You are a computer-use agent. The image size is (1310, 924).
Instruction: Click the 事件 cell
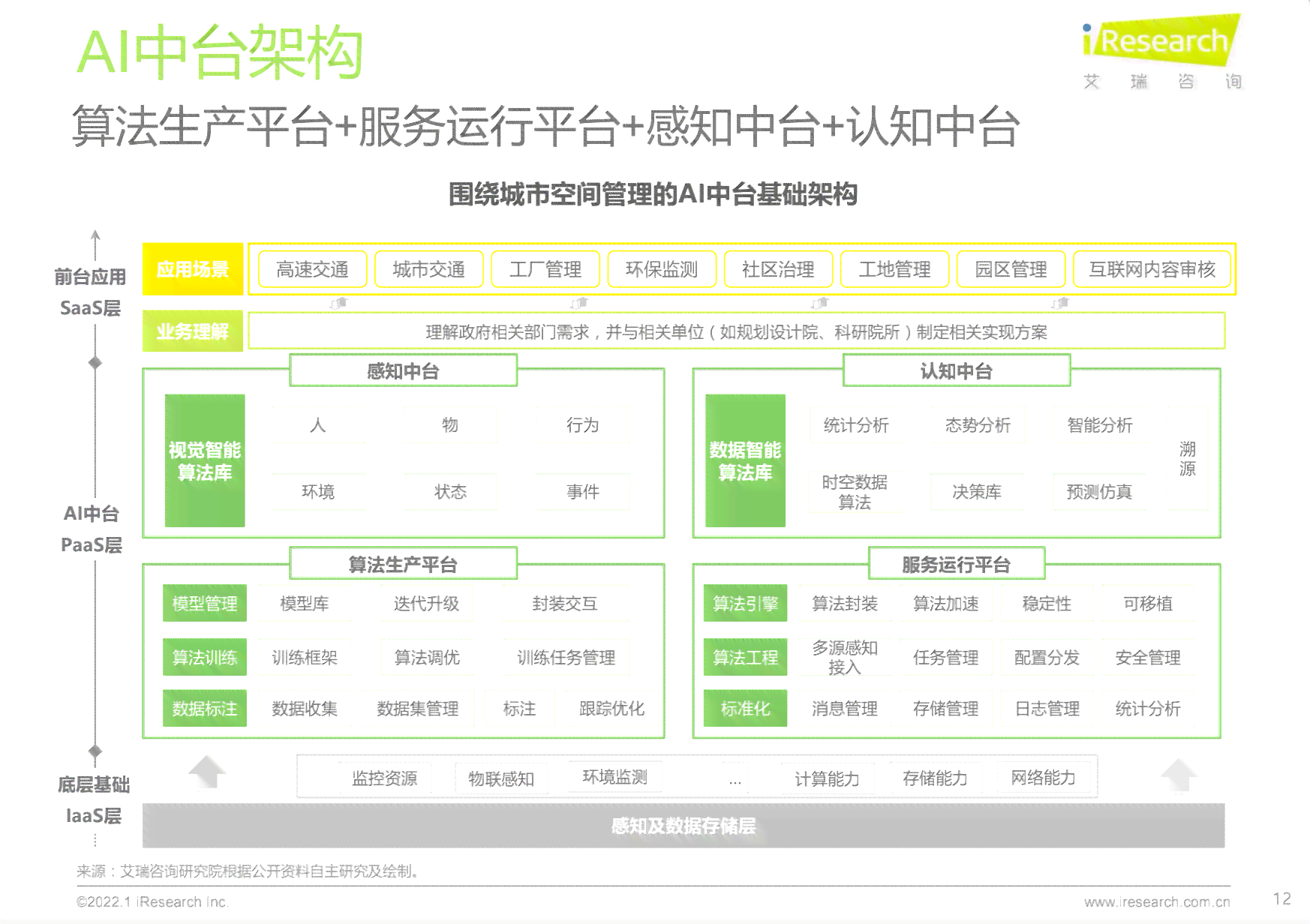(x=582, y=492)
